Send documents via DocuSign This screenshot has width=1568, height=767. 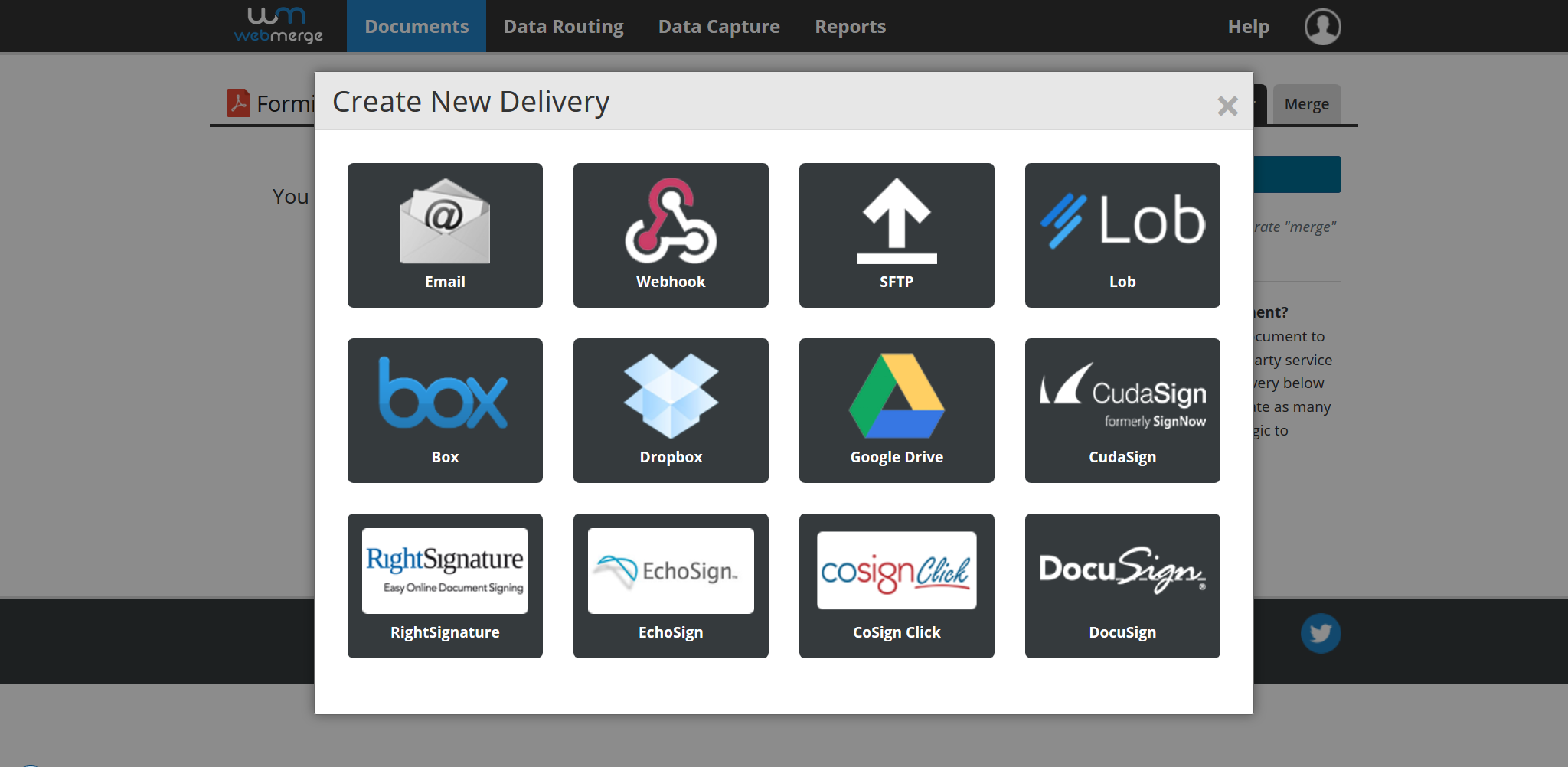(1122, 586)
